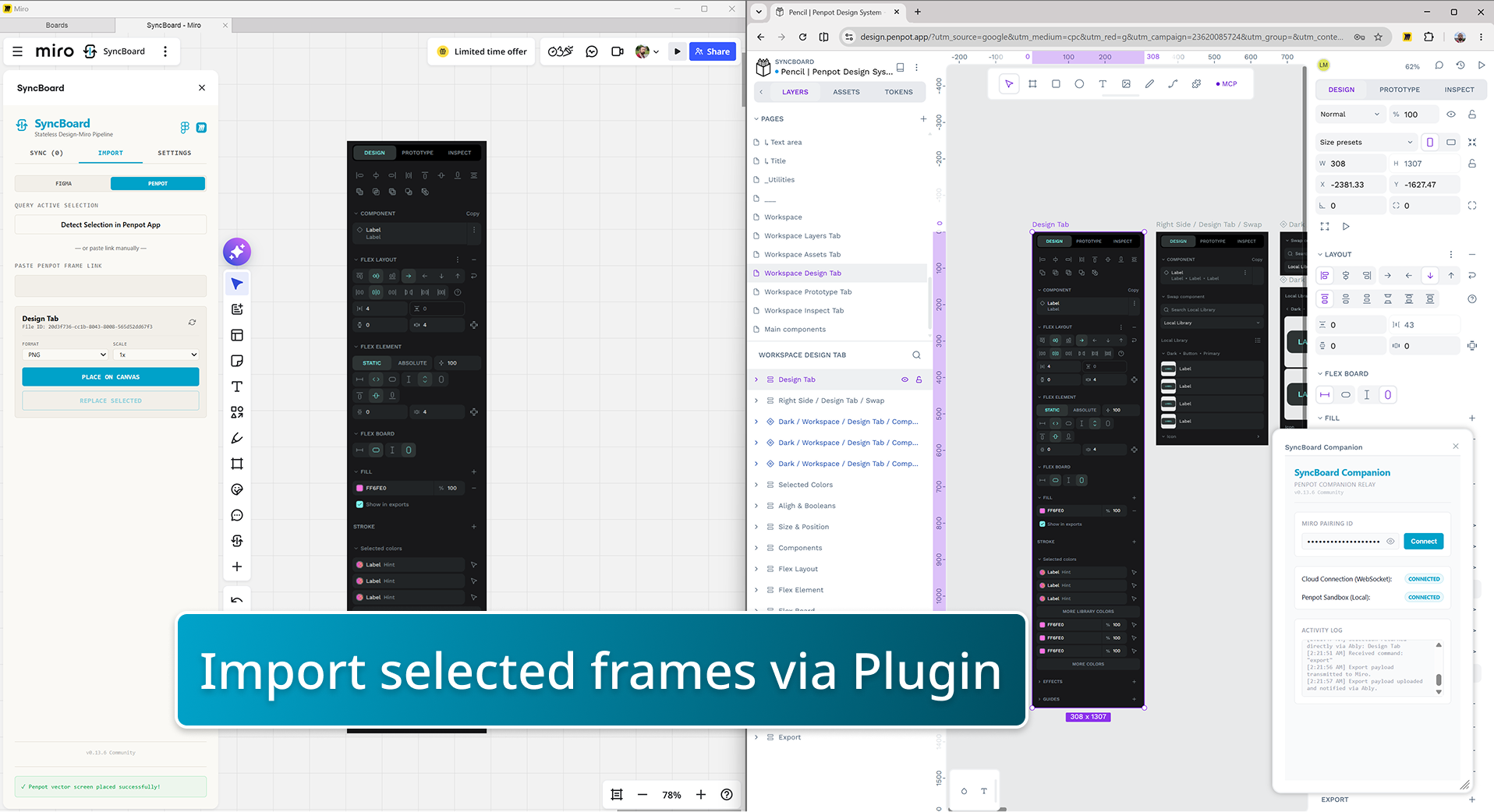The image size is (1494, 812).
Task: Toggle eye visibility beside opacity field
Action: 1451,115
